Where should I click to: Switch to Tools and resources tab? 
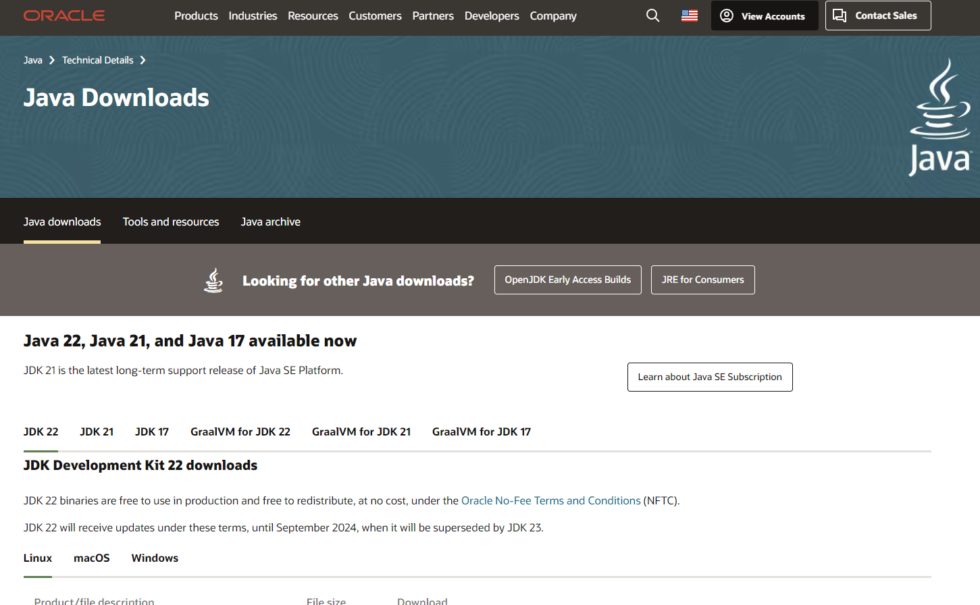click(171, 222)
